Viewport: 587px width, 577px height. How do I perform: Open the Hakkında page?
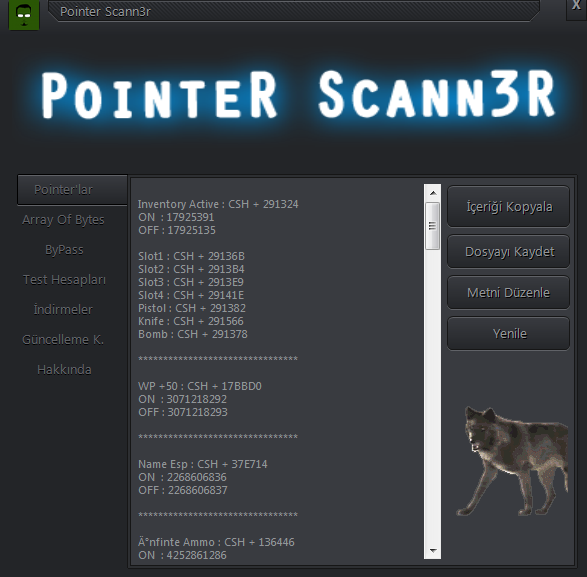tap(64, 370)
